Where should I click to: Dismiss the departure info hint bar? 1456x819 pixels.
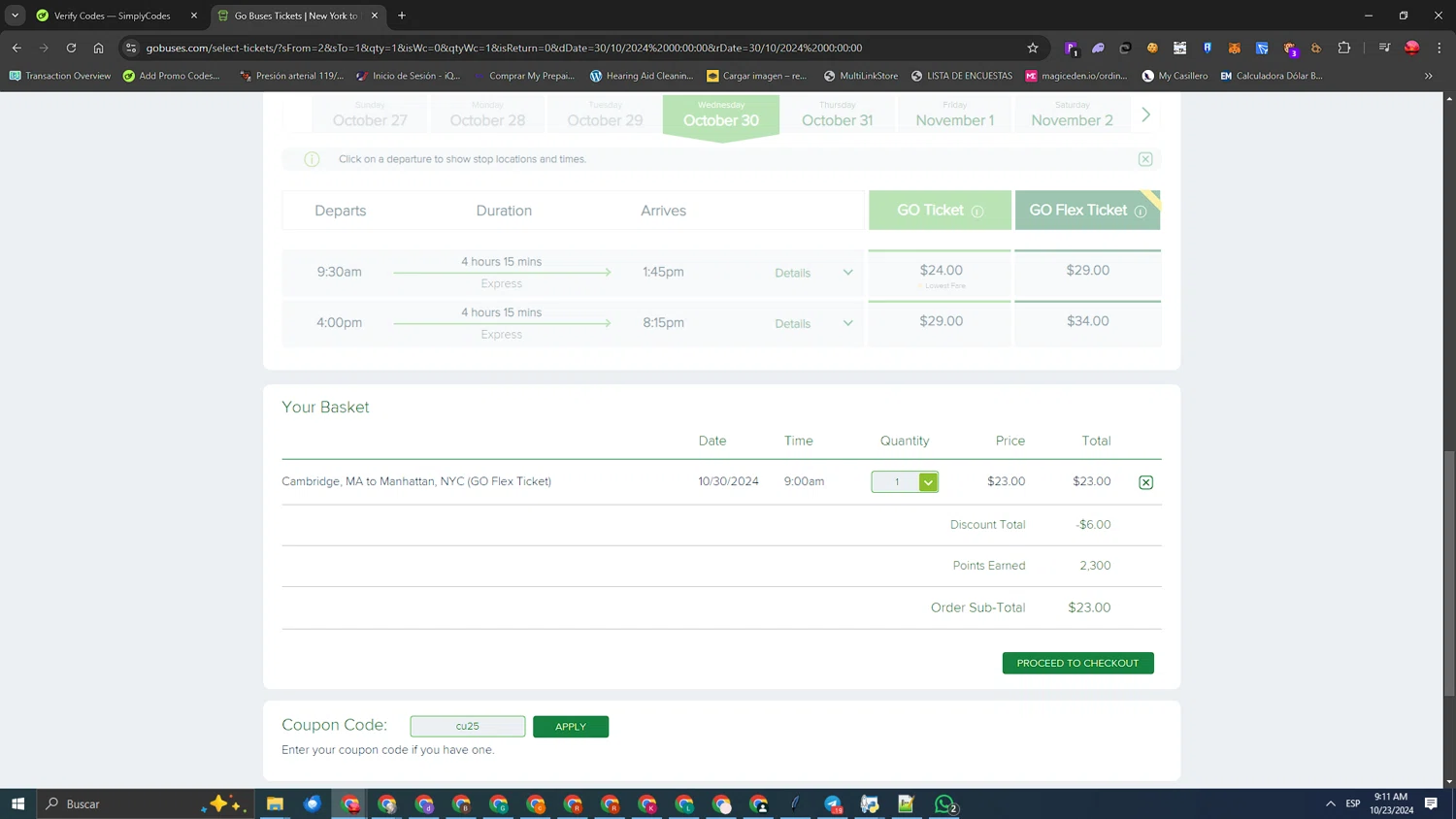coord(1145,159)
